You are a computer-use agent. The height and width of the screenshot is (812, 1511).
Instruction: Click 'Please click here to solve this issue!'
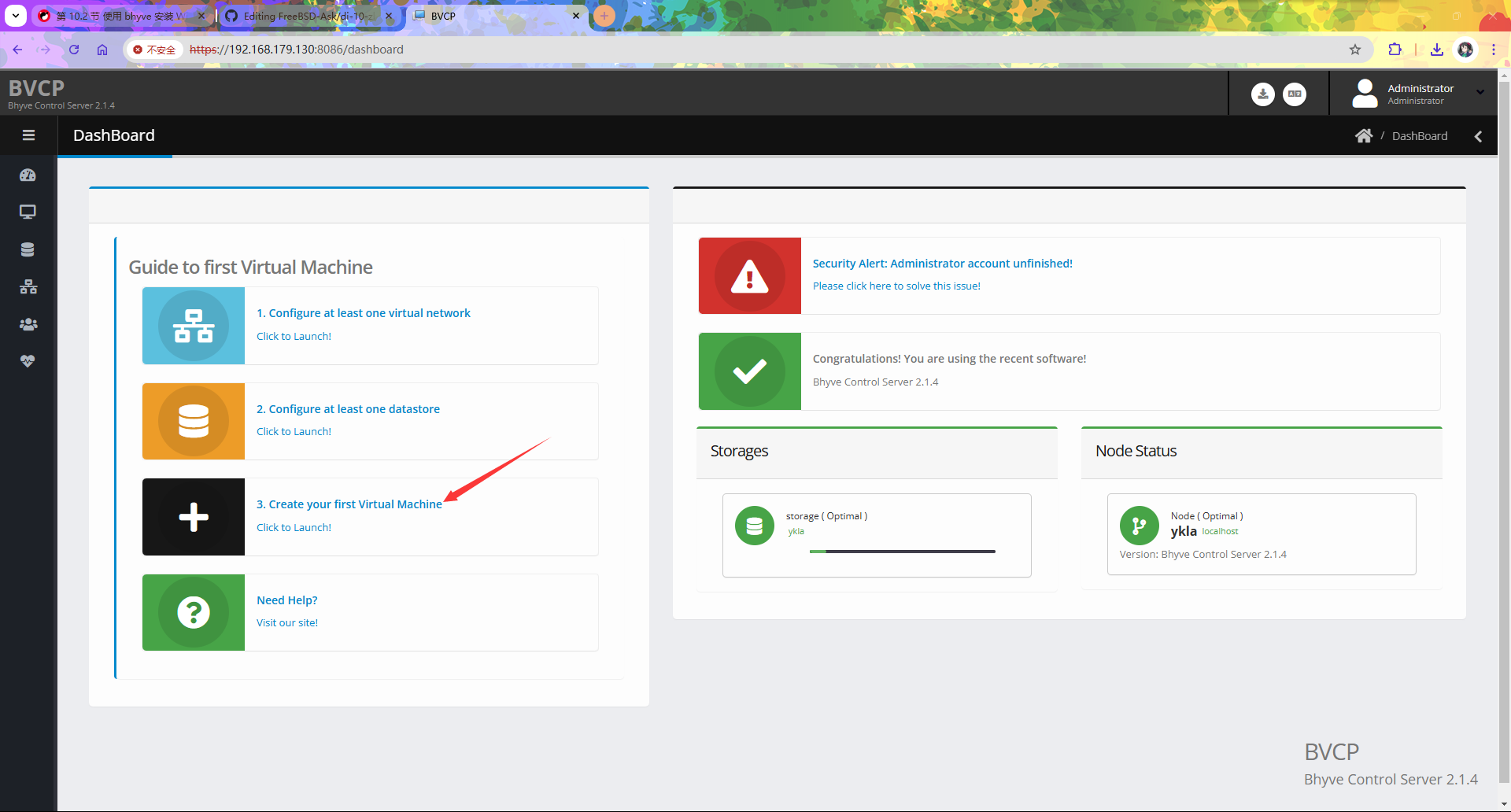(x=896, y=286)
